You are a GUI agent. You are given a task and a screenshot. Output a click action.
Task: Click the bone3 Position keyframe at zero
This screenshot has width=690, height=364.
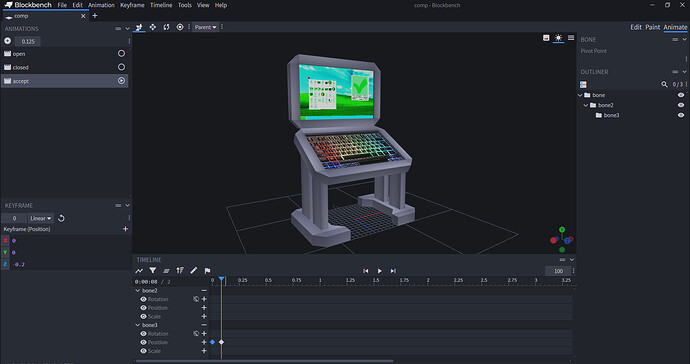(213, 342)
